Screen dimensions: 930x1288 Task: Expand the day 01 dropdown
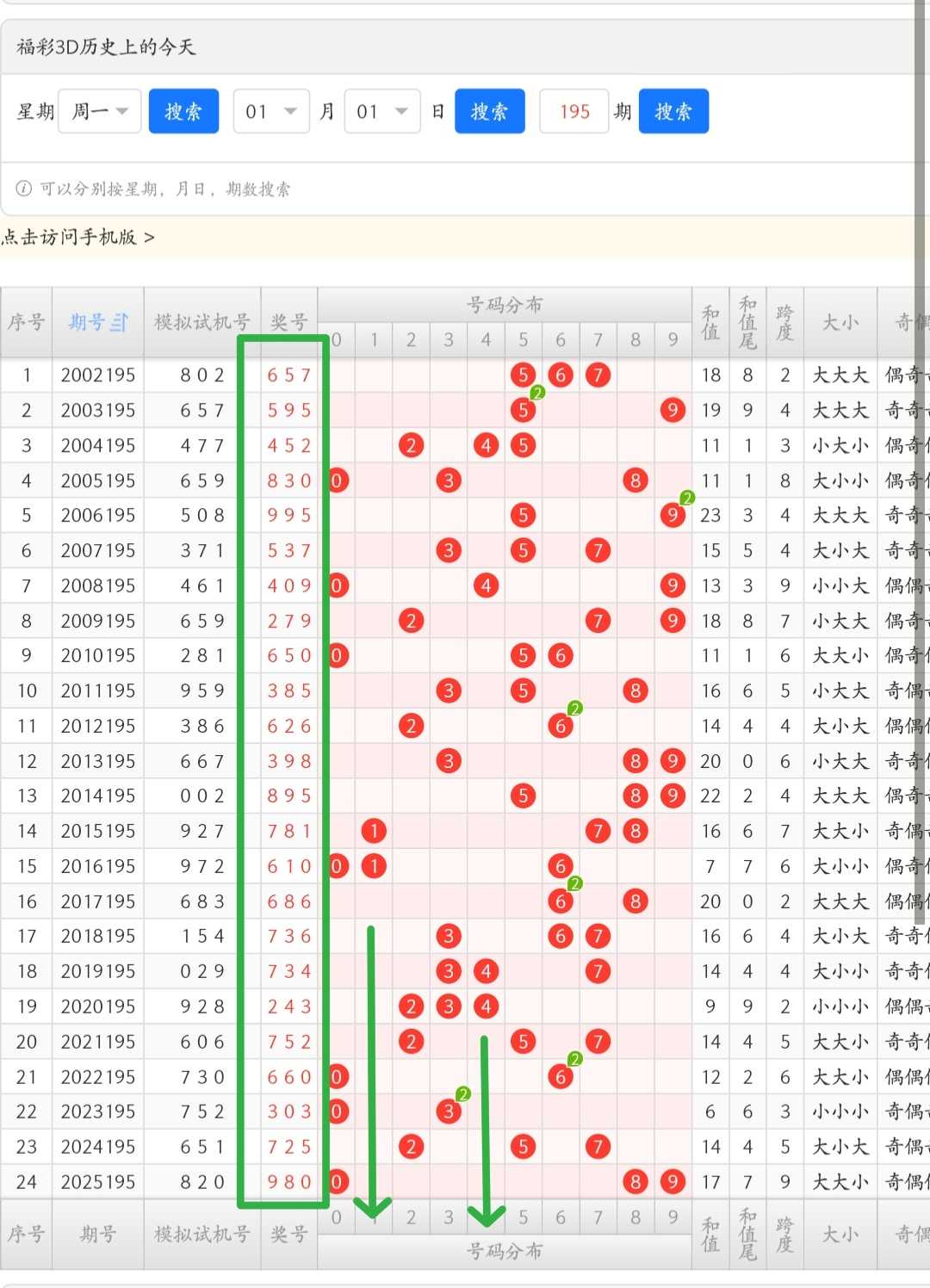pos(382,111)
